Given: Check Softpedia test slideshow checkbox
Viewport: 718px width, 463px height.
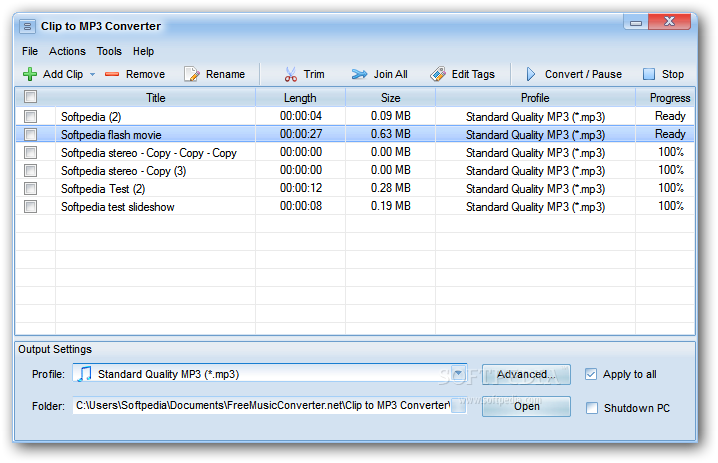Looking at the screenshot, I should pos(31,207).
